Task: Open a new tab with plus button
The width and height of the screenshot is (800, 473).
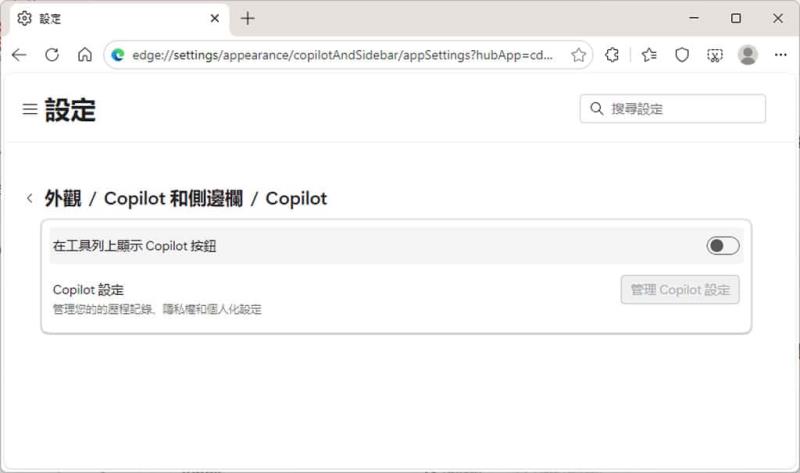Action: 248,18
